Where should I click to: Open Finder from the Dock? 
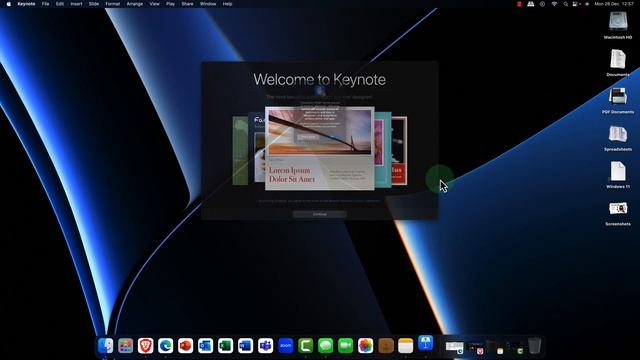click(106, 346)
